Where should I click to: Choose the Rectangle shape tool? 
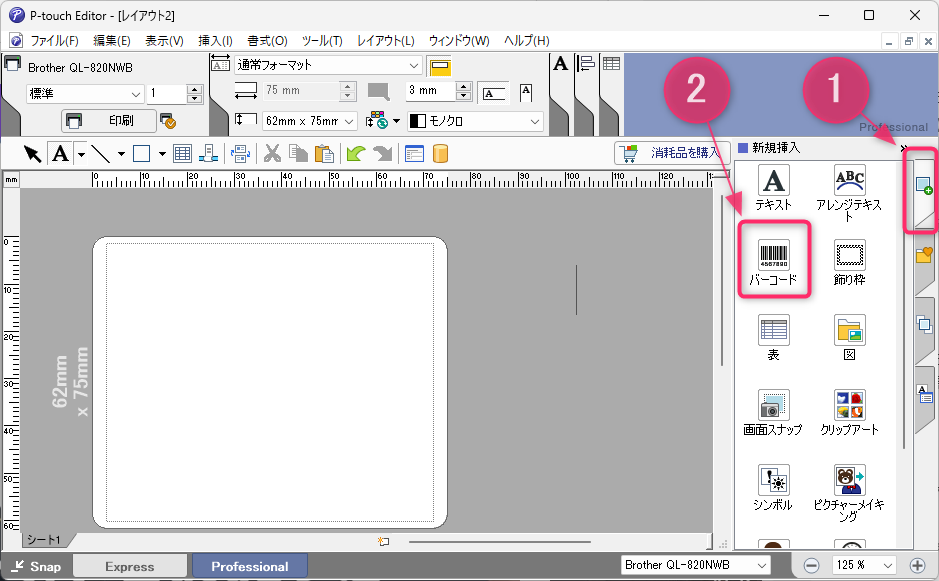coord(141,154)
